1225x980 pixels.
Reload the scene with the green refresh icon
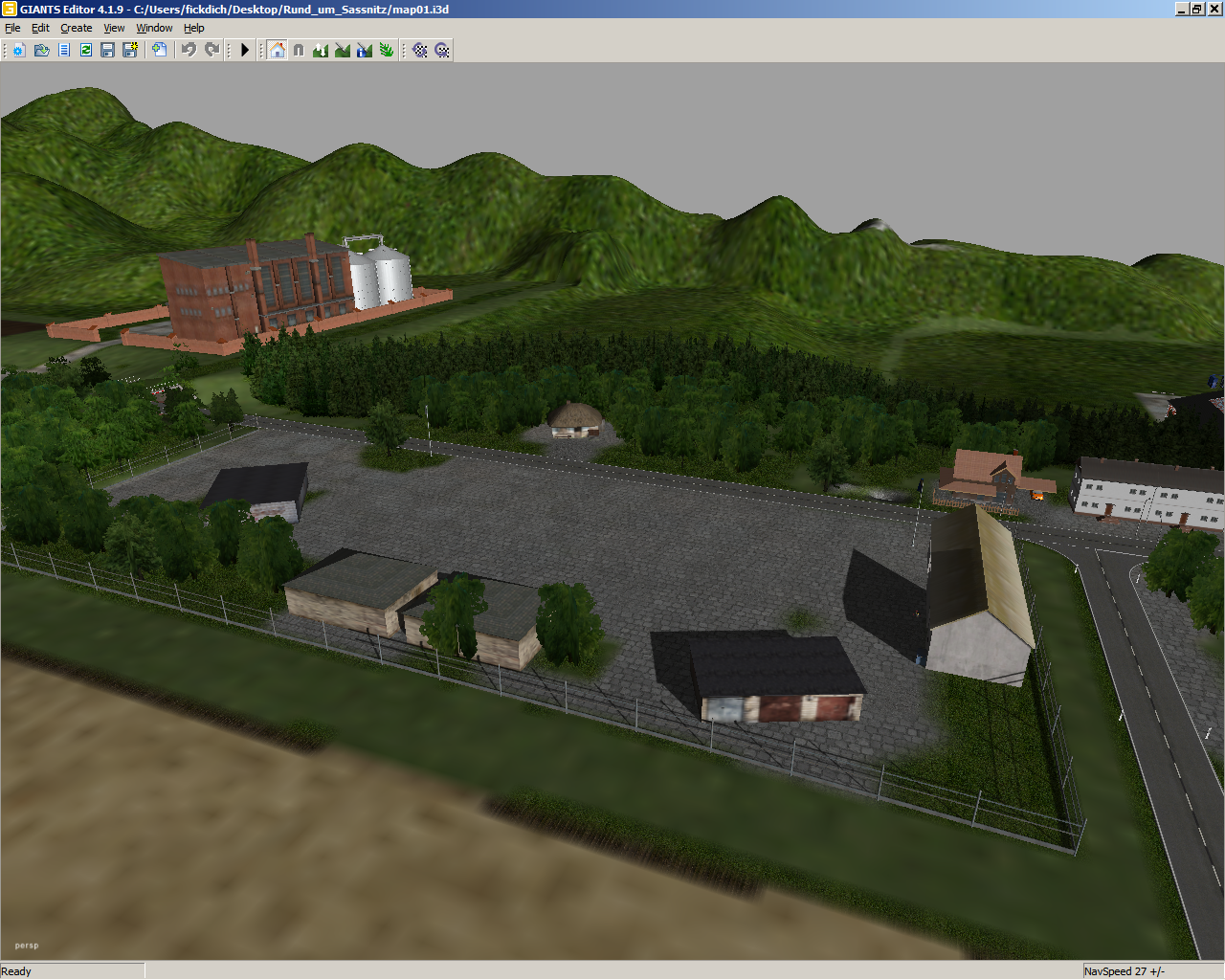(86, 50)
